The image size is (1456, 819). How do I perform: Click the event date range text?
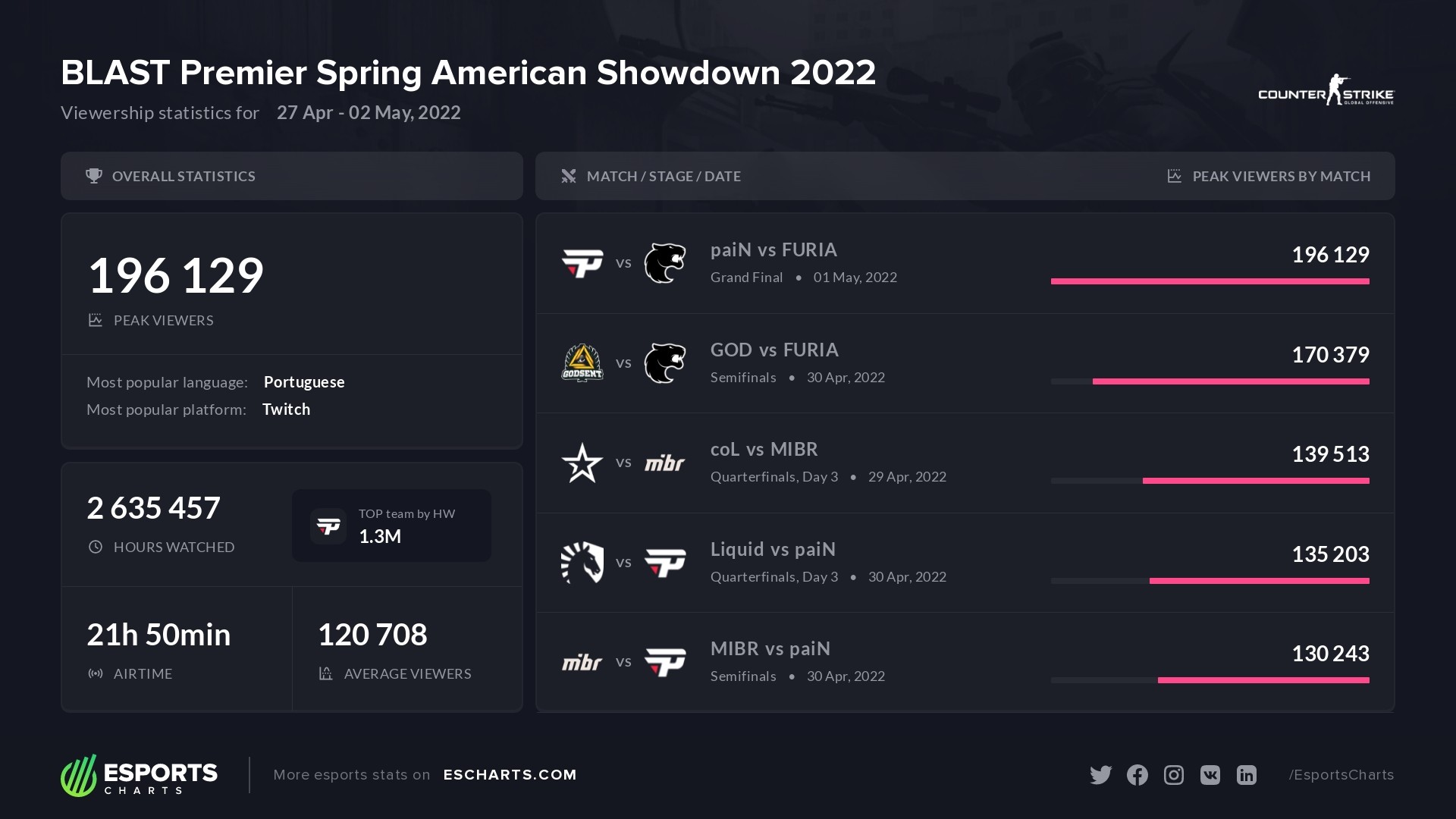pos(369,112)
